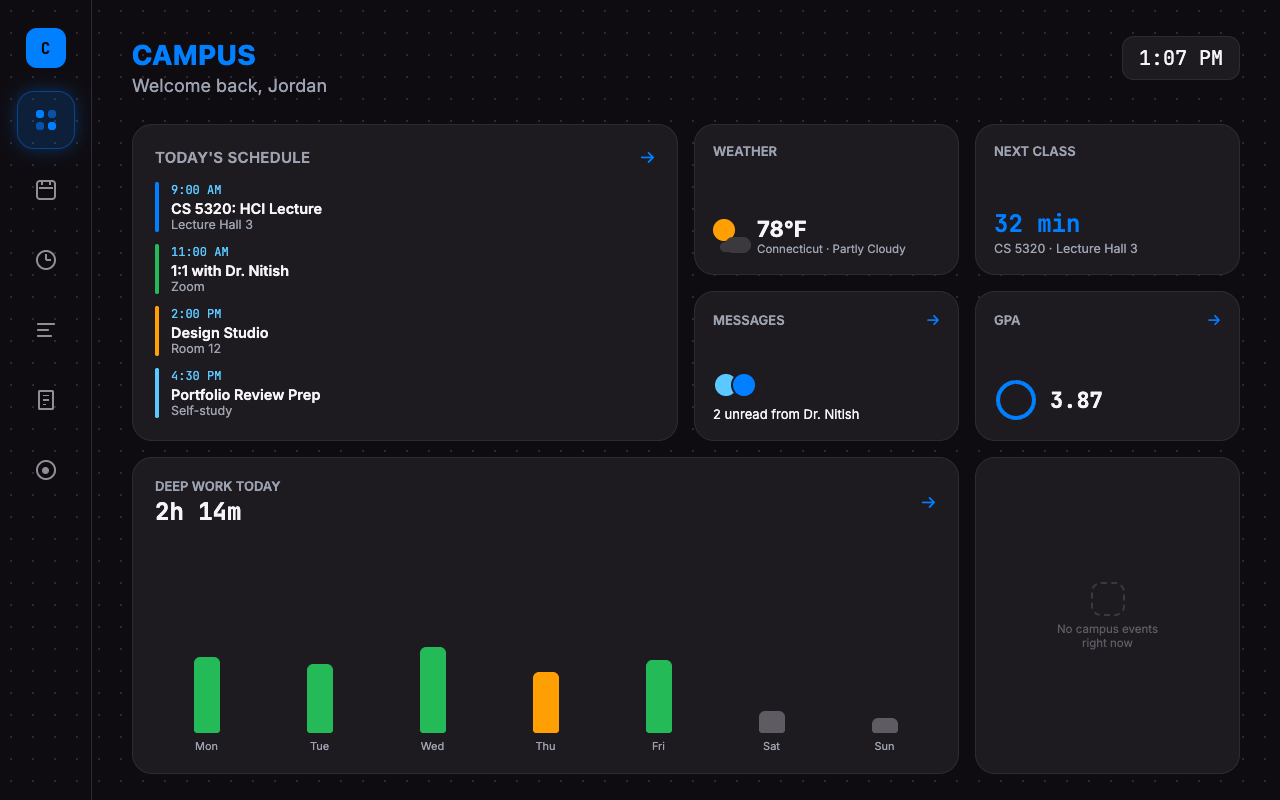1280x800 pixels.
Task: Click the 1:07 PM clock display
Action: [1180, 58]
